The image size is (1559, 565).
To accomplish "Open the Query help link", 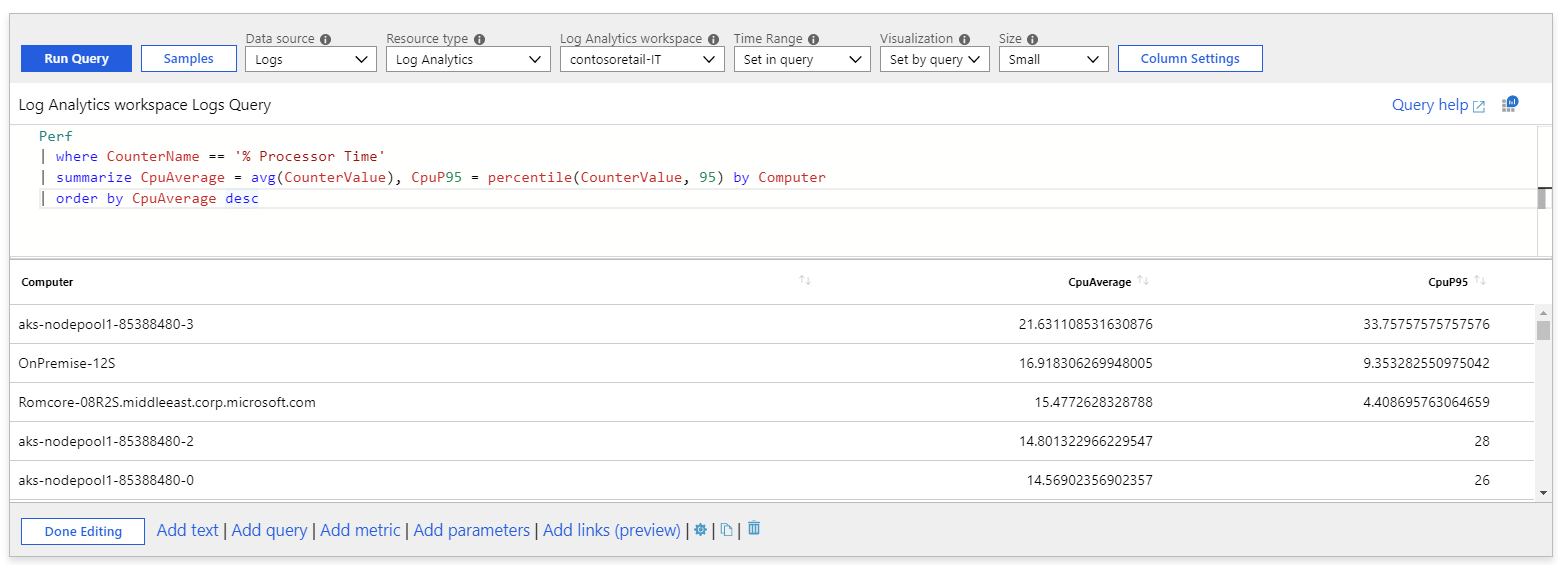I will coord(1438,105).
